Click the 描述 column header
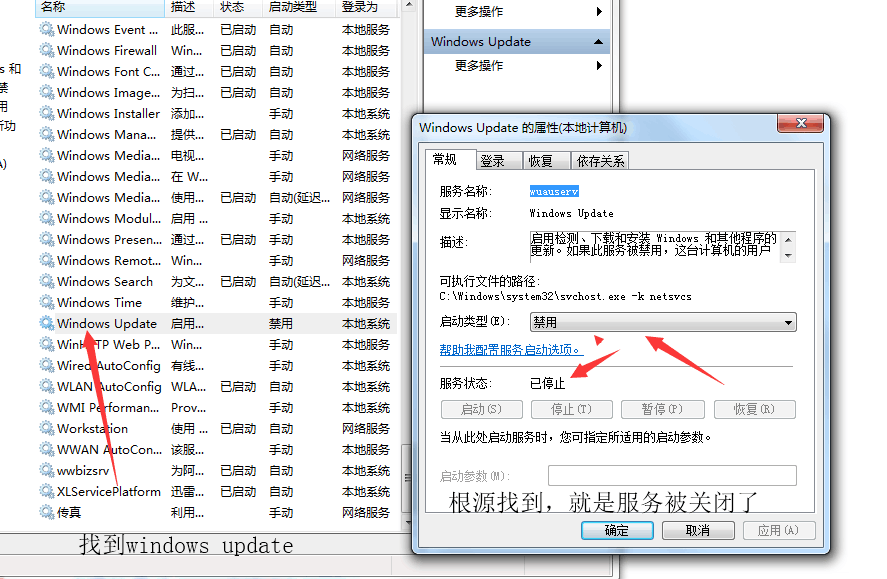 [189, 7]
